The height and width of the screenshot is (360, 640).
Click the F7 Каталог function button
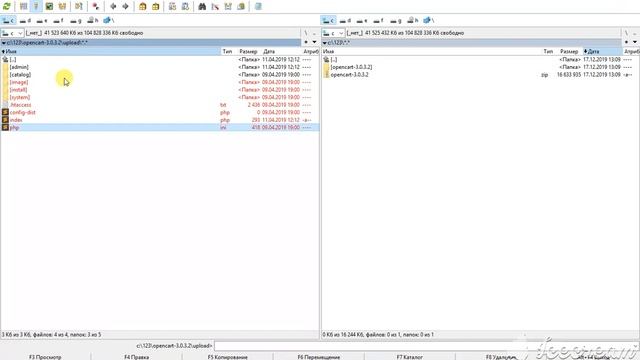pos(409,357)
